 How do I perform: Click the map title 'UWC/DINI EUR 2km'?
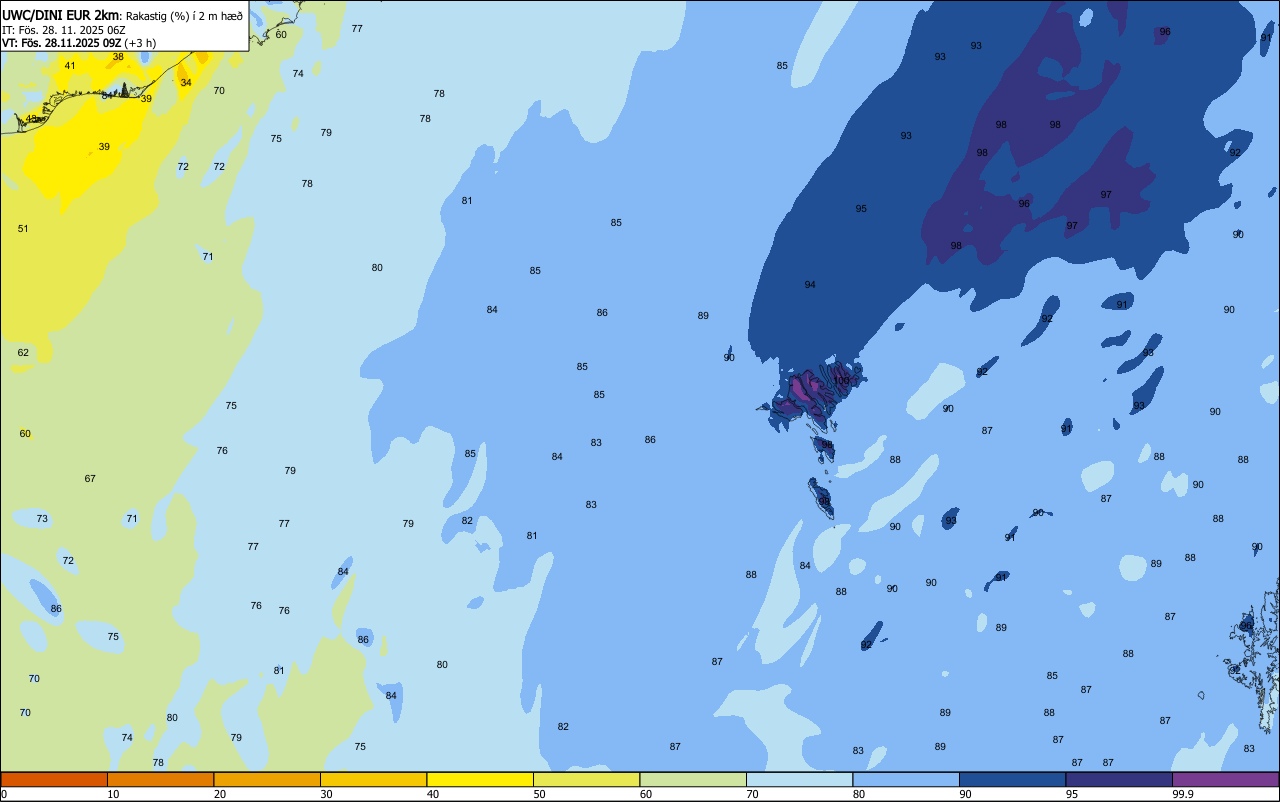(61, 15)
